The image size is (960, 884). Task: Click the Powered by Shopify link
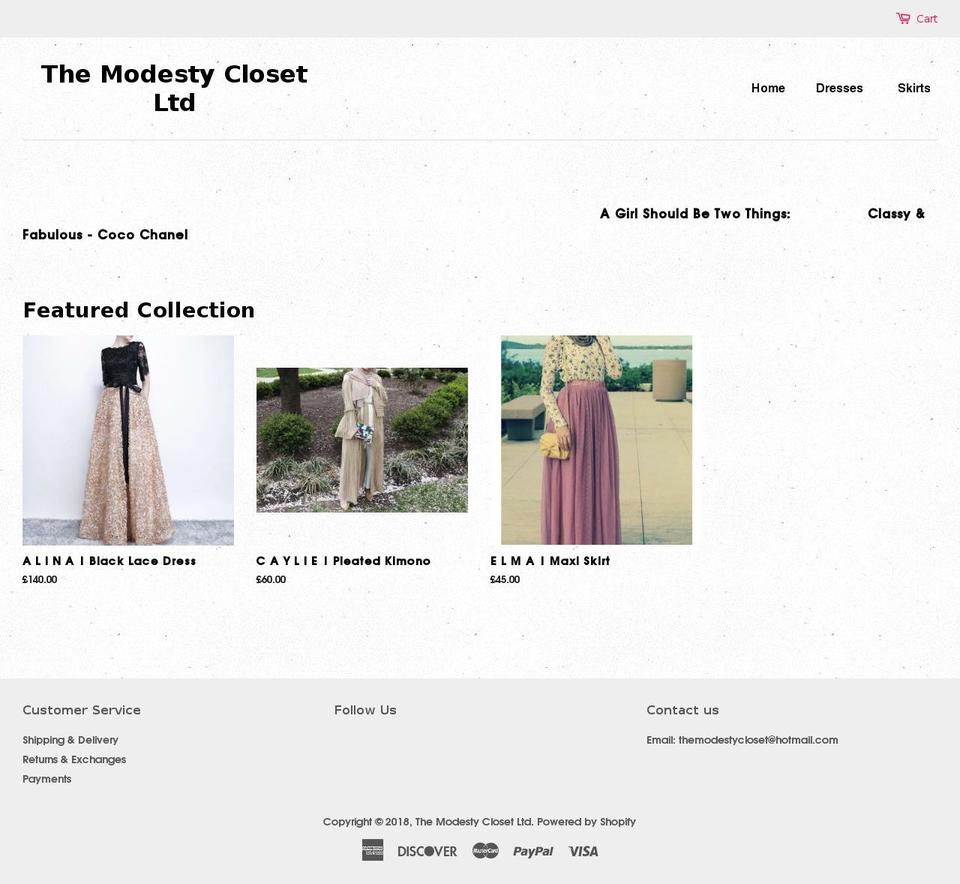586,822
